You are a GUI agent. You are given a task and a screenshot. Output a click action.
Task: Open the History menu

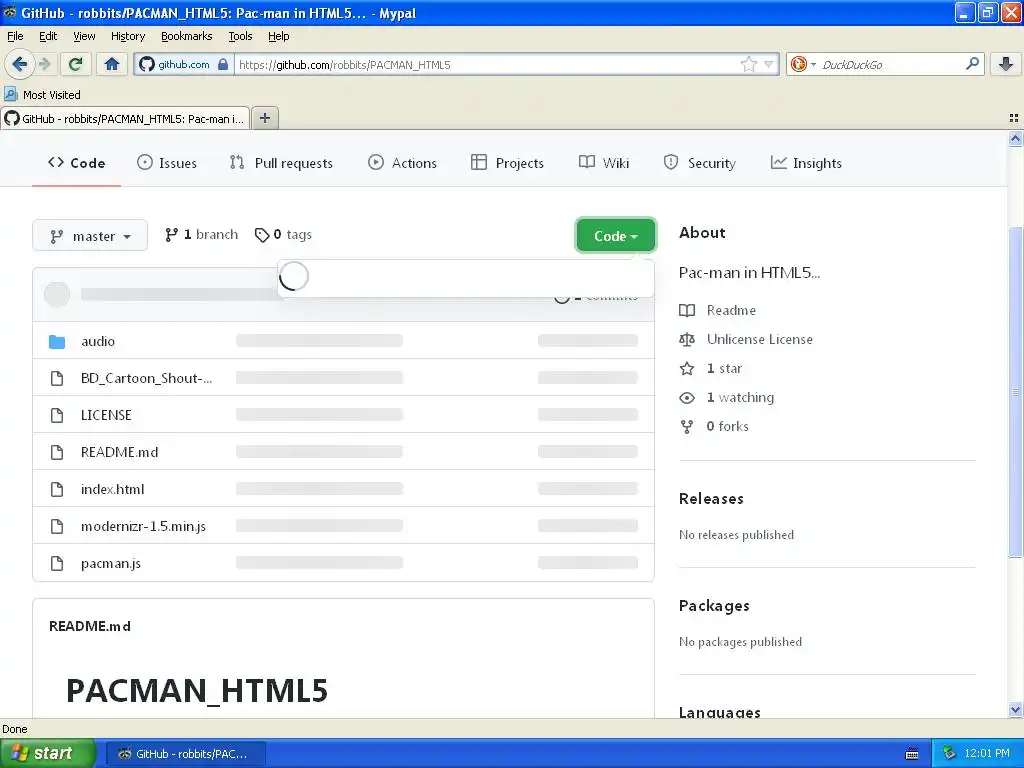coord(127,36)
